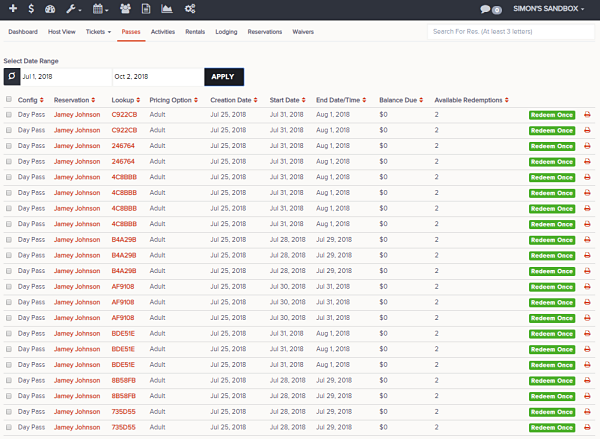Check the last 4C8BBB row checkbox
This screenshot has width=600, height=439.
pyautogui.click(x=9, y=224)
